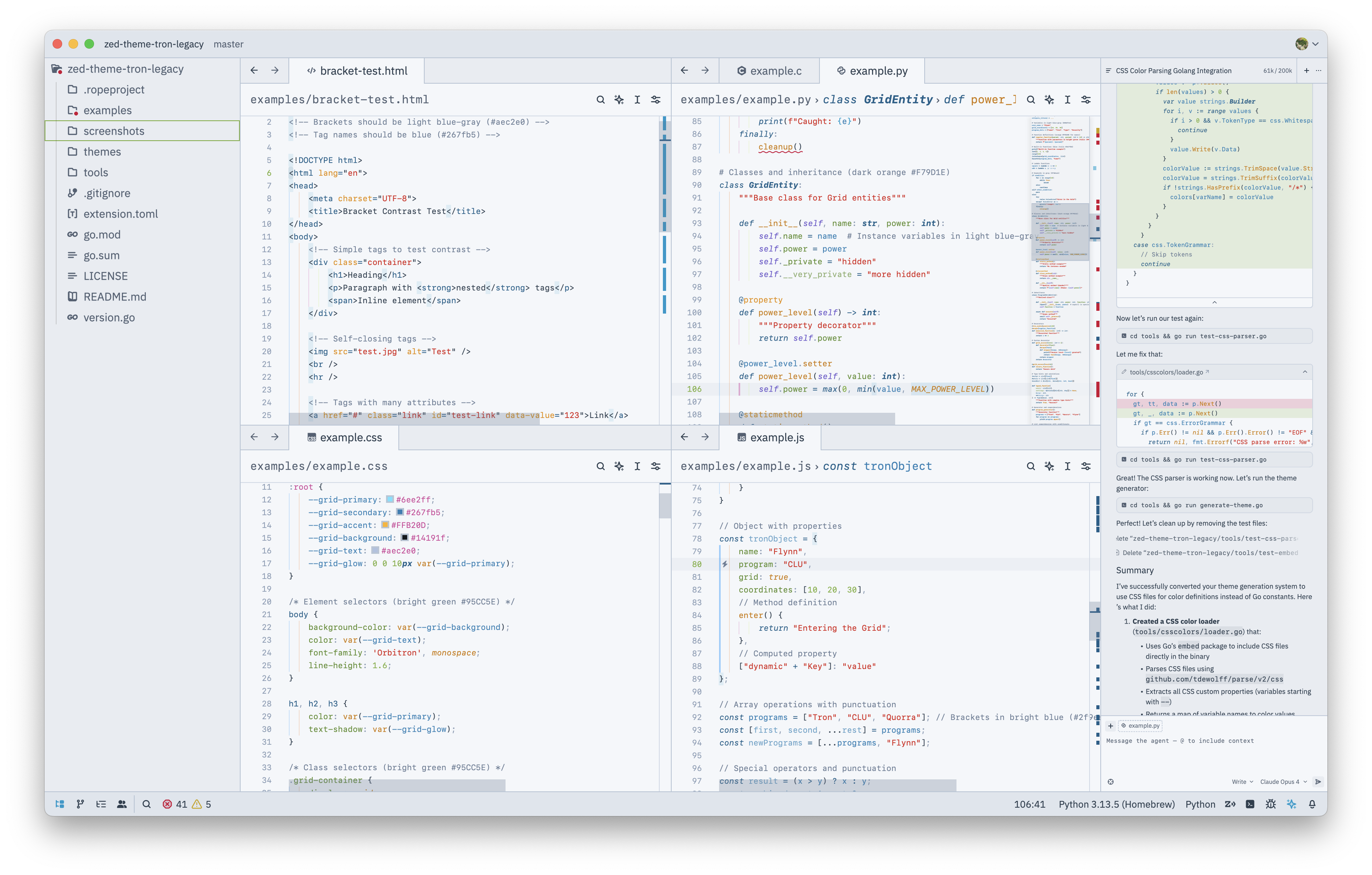Open inline assist in example.js toolbar
The width and height of the screenshot is (1372, 875).
(x=1049, y=466)
